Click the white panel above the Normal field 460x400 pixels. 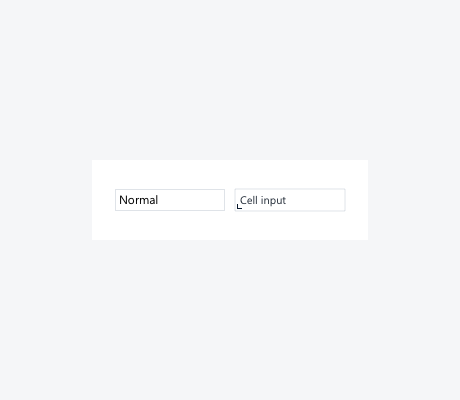pos(170,174)
